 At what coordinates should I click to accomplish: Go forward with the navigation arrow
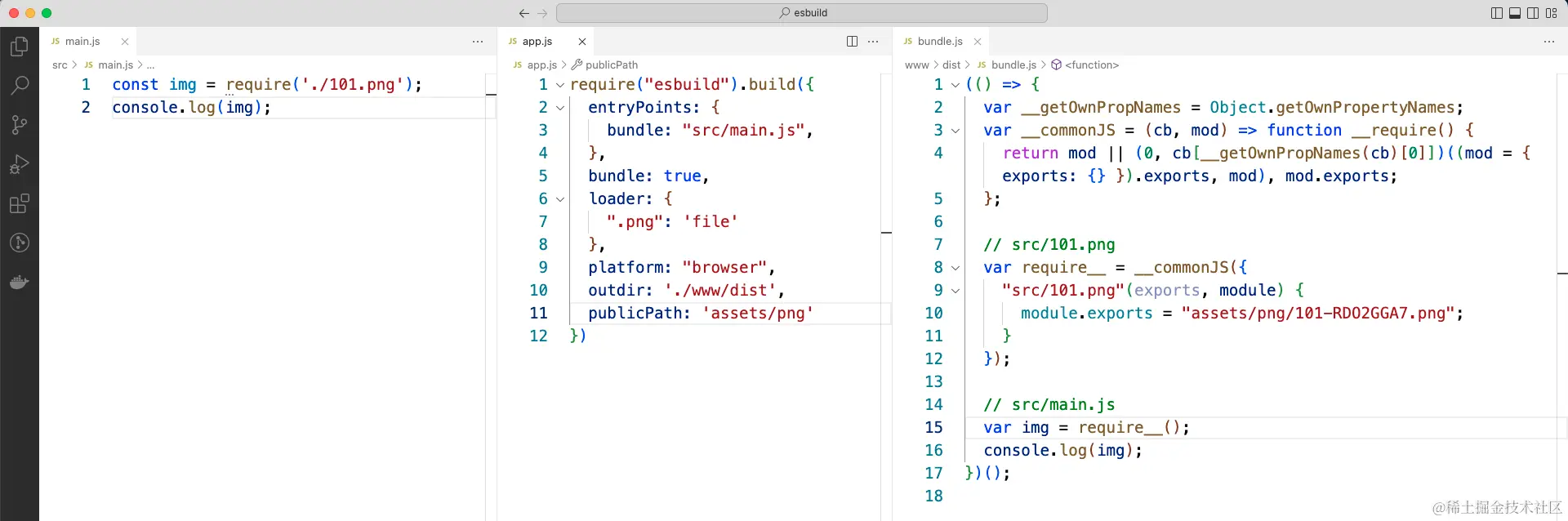(542, 13)
